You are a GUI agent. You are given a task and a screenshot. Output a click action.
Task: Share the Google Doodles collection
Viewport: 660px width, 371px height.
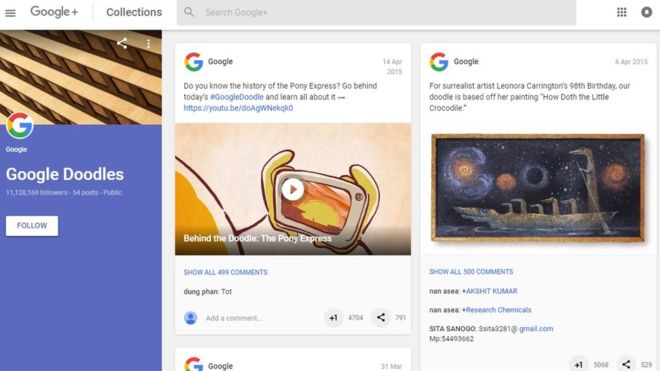tap(122, 43)
